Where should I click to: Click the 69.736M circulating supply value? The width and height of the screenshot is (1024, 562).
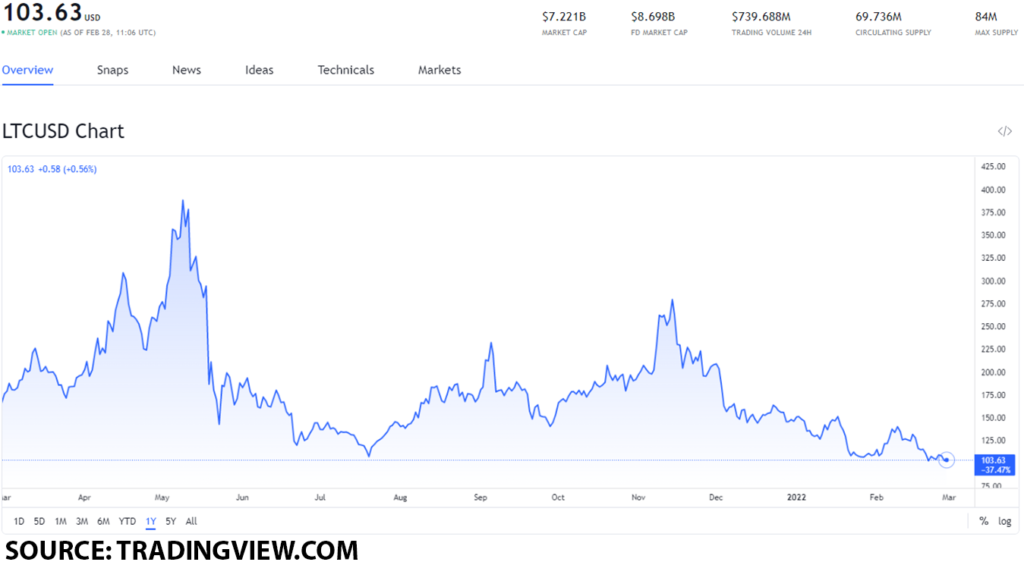coord(878,16)
